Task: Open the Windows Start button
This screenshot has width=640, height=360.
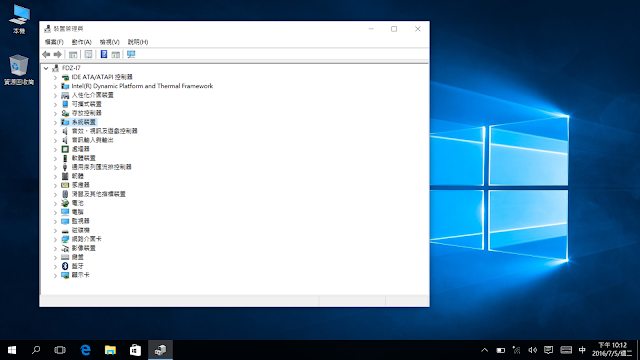Action: click(x=12, y=350)
